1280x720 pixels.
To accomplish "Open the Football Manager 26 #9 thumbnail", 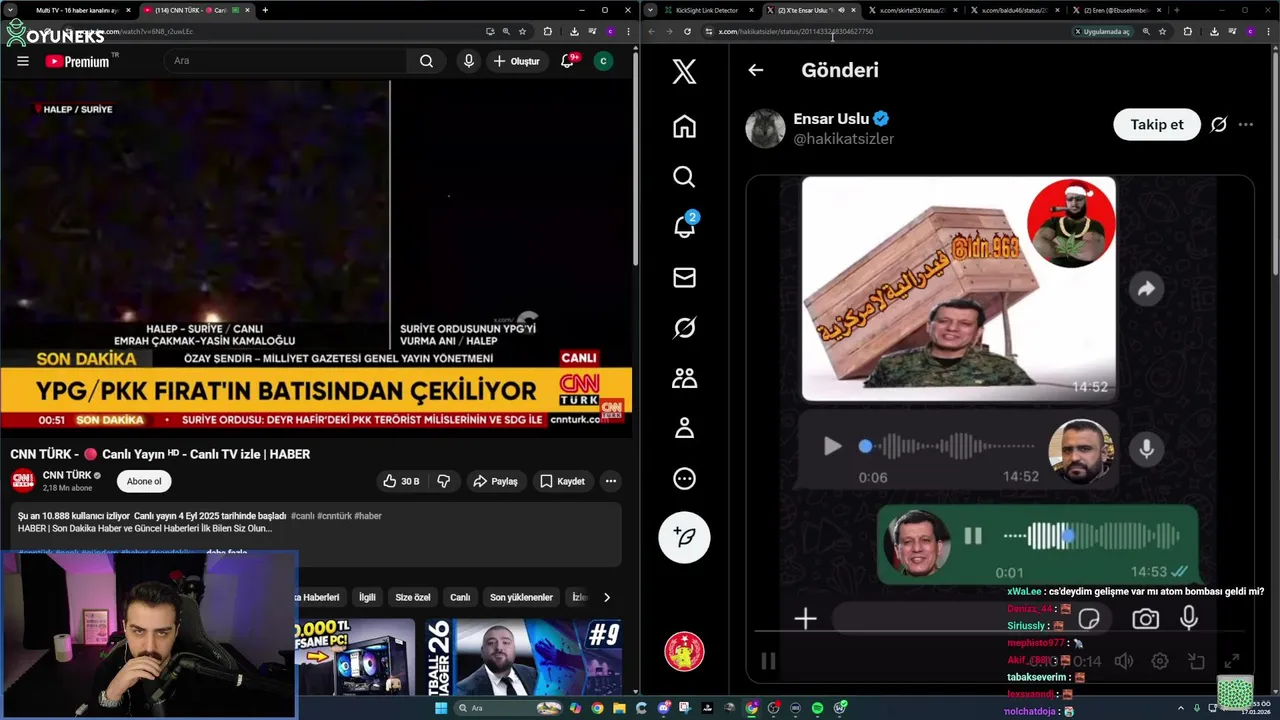I will pyautogui.click(x=524, y=657).
